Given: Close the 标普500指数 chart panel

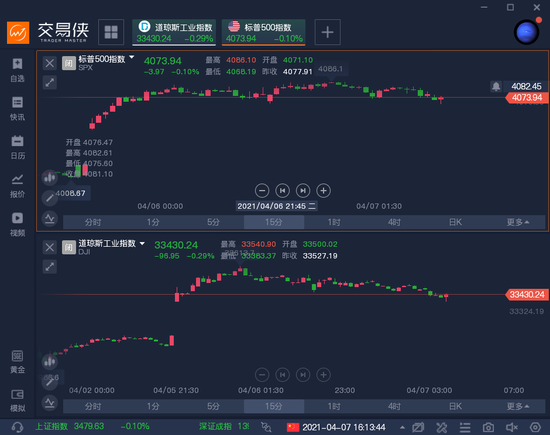Looking at the screenshot, I should [50, 63].
